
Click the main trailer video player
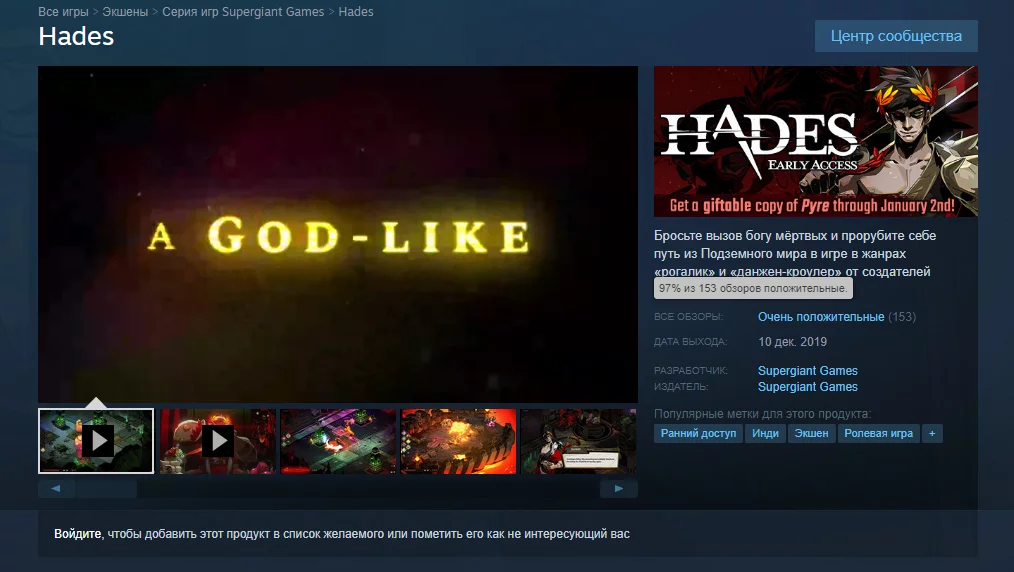coord(338,234)
